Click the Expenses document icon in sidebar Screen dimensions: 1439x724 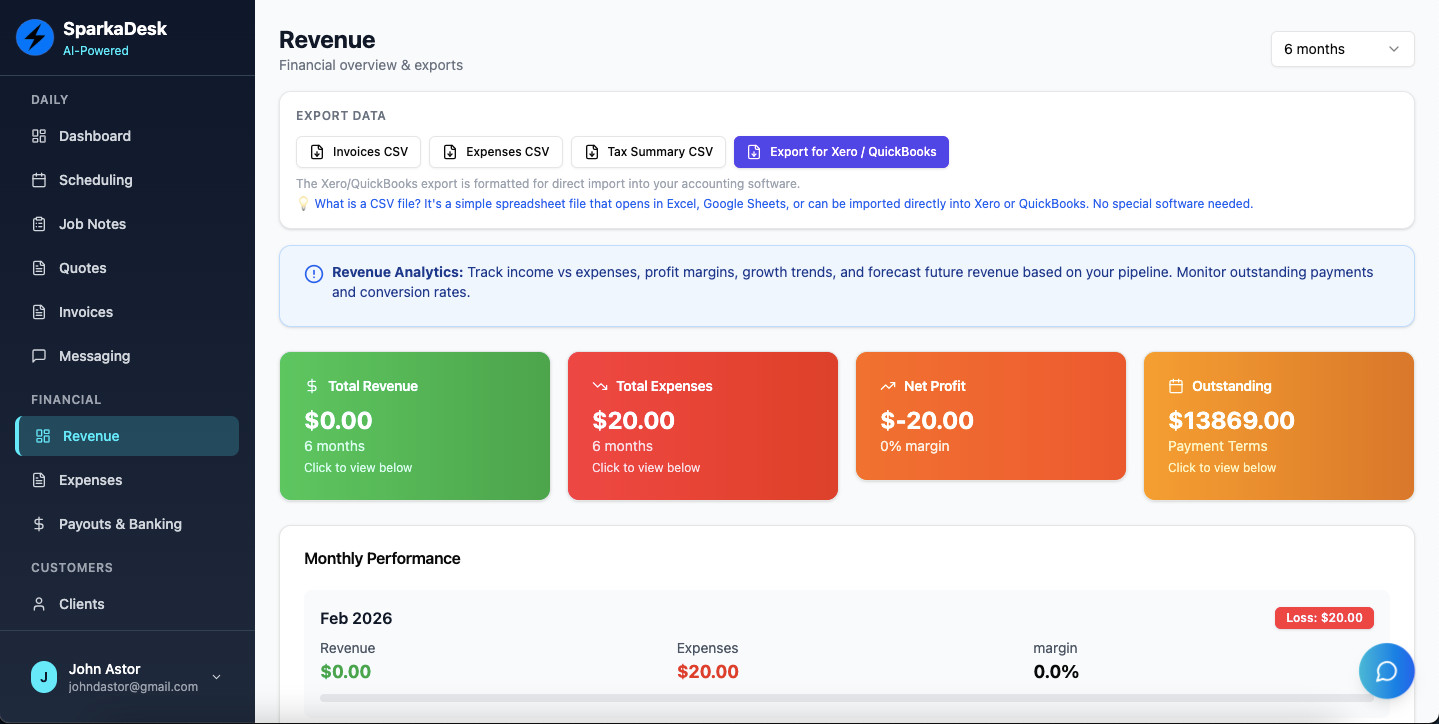39,480
